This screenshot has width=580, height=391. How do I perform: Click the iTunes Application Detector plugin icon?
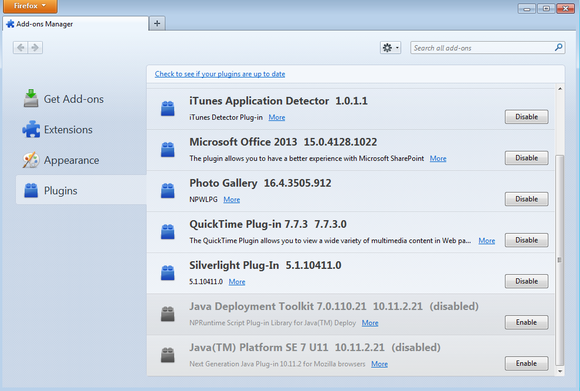point(168,109)
